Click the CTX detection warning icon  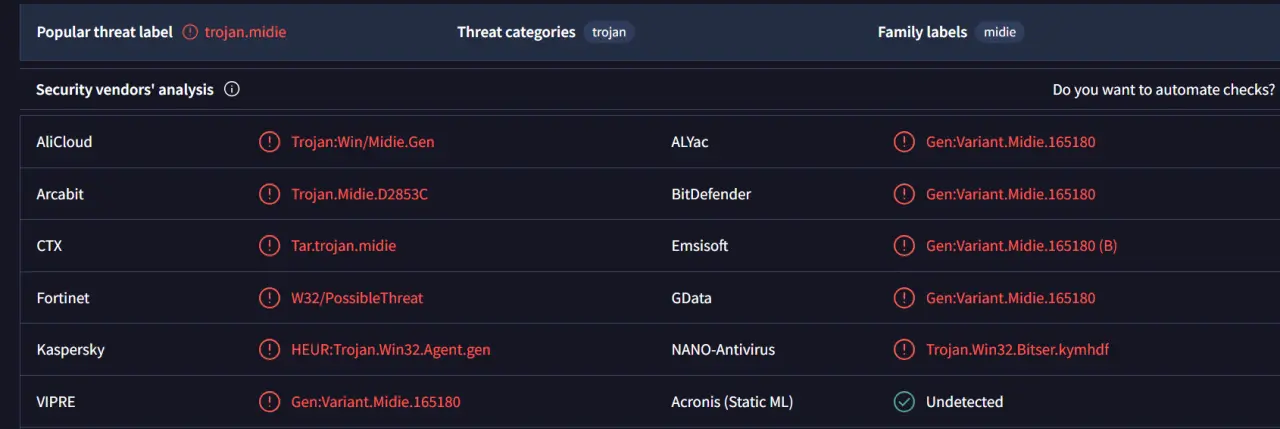click(269, 246)
